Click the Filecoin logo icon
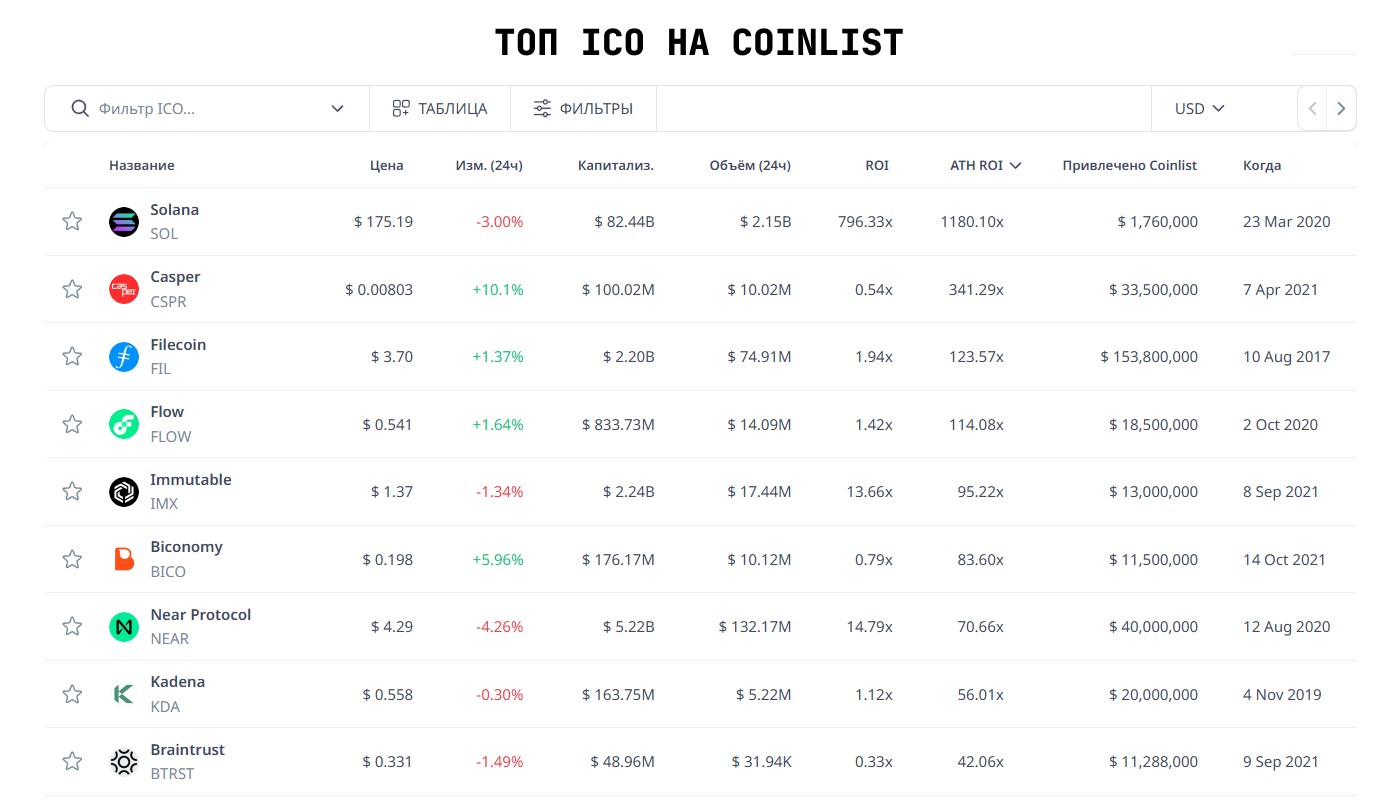This screenshot has height=801, width=1400. pos(123,356)
